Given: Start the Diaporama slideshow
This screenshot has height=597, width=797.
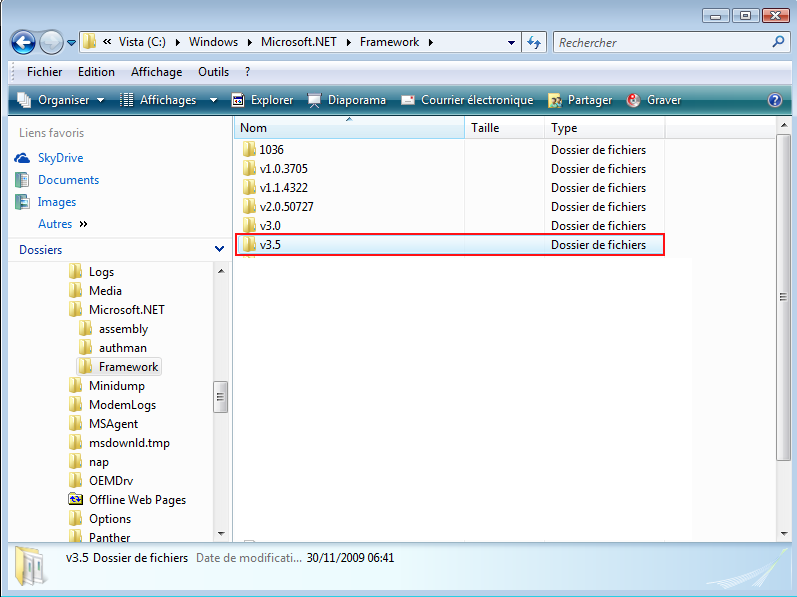Looking at the screenshot, I should tap(347, 100).
